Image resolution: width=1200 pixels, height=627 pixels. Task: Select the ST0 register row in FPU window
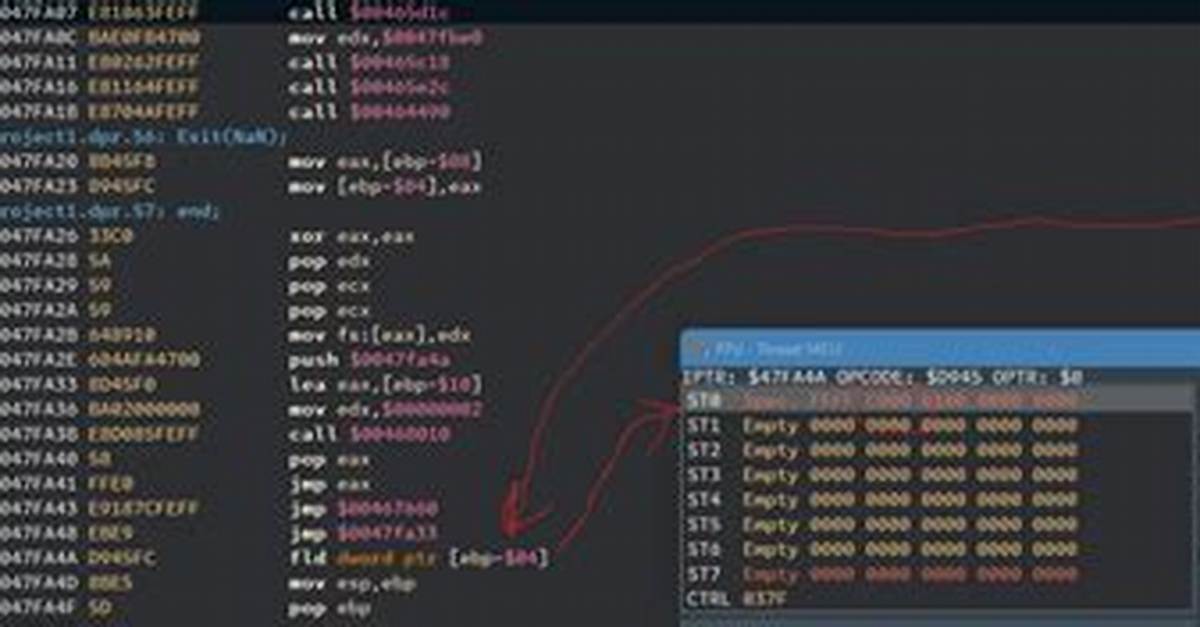[x=938, y=401]
